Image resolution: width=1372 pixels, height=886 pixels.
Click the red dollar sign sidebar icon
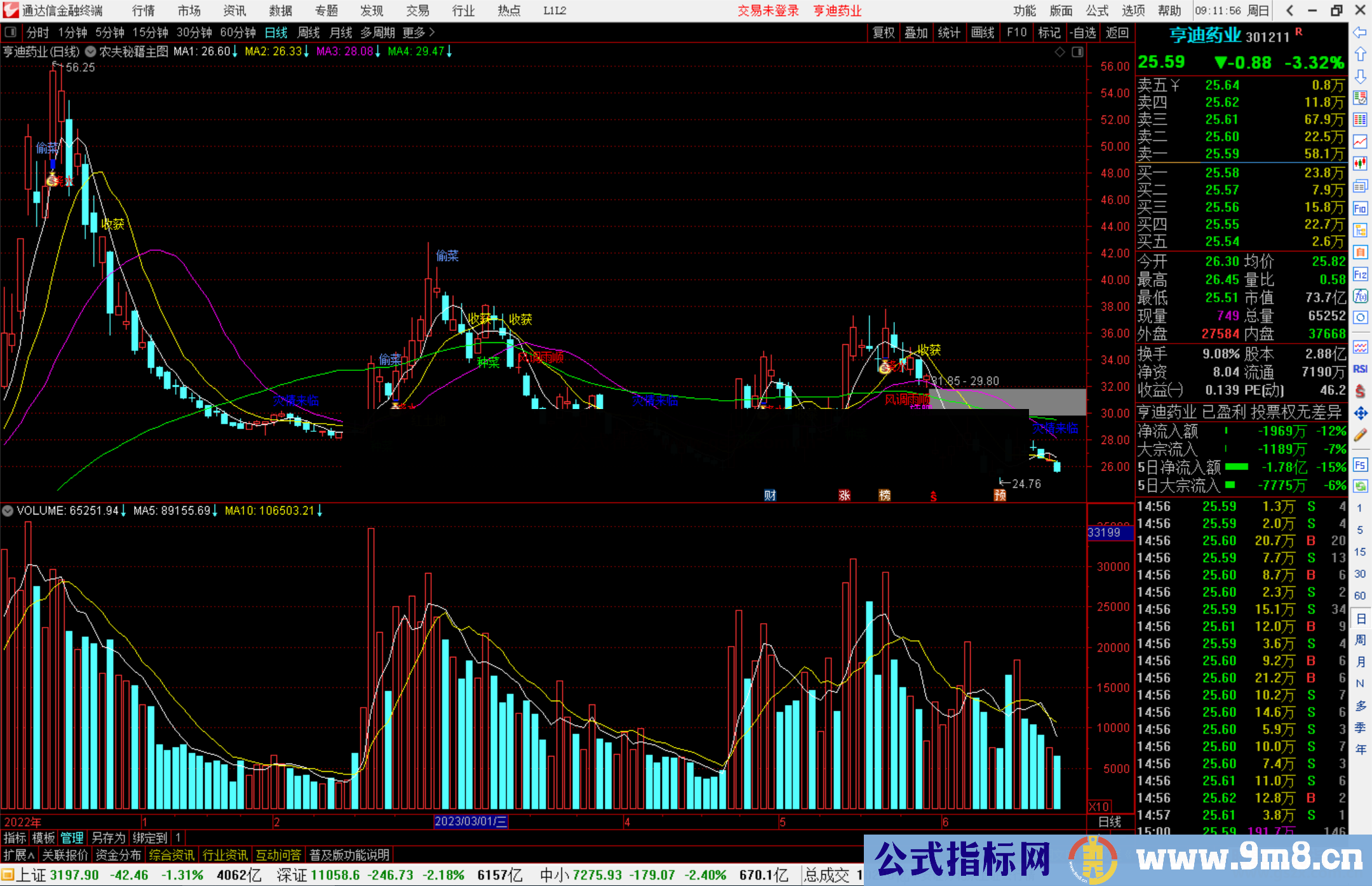coord(1360,391)
